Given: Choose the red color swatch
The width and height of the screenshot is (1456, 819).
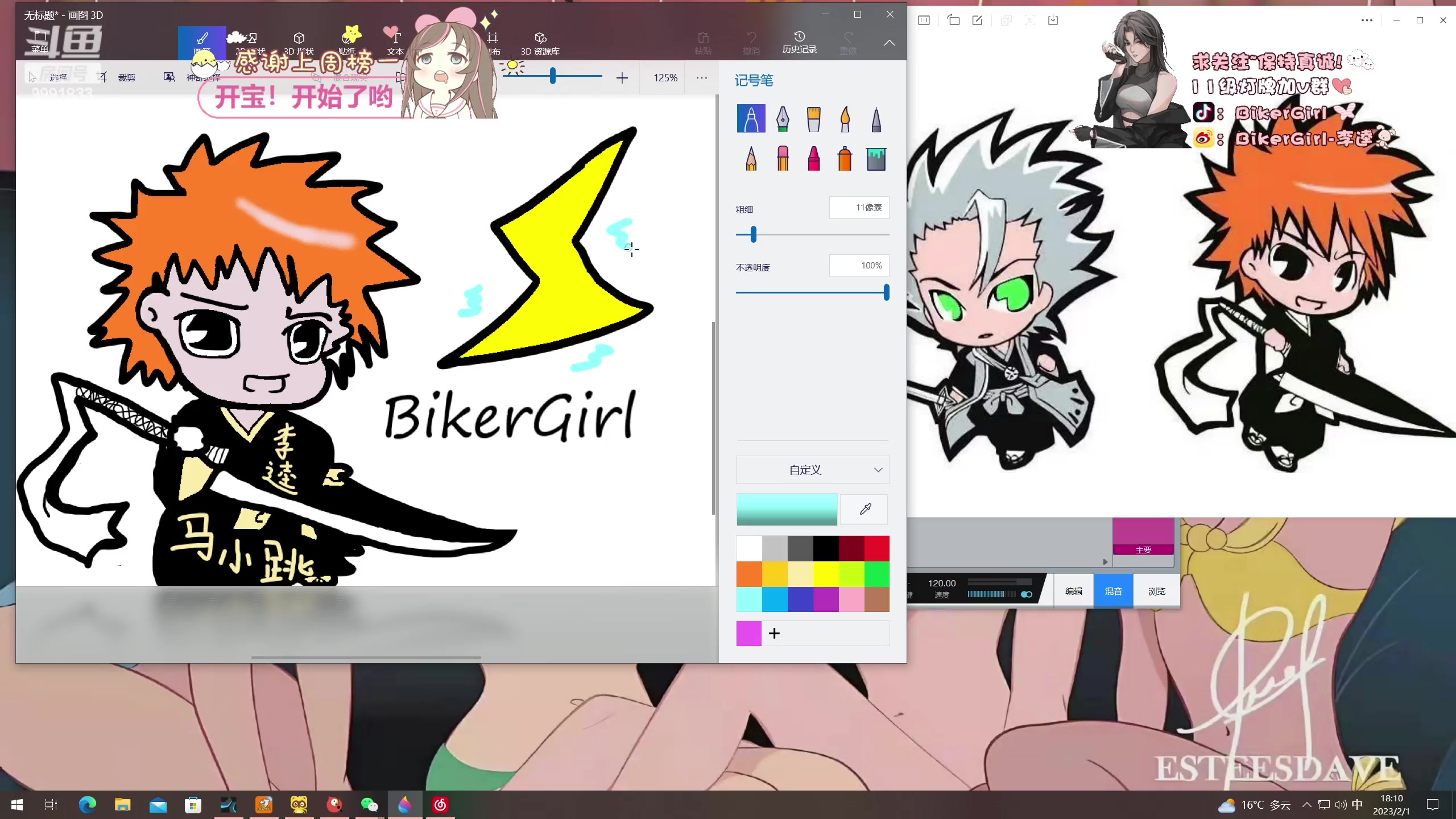Looking at the screenshot, I should [877, 548].
